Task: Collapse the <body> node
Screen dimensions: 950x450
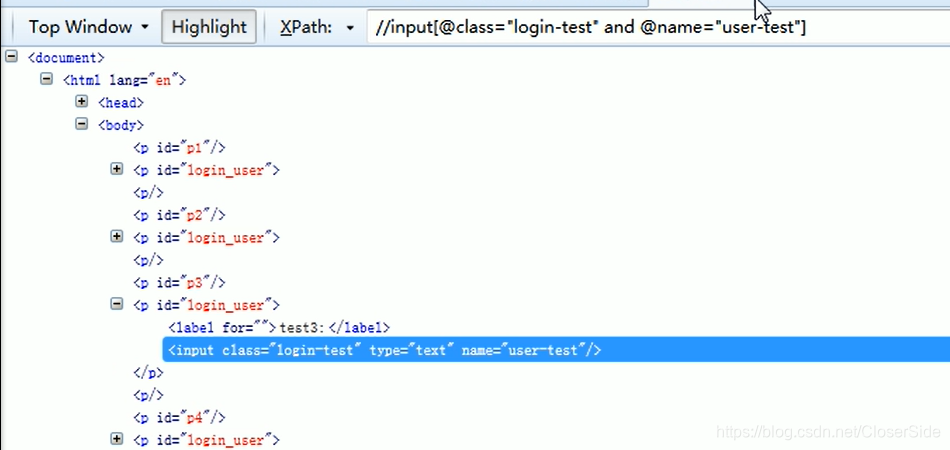Action: coord(81,124)
